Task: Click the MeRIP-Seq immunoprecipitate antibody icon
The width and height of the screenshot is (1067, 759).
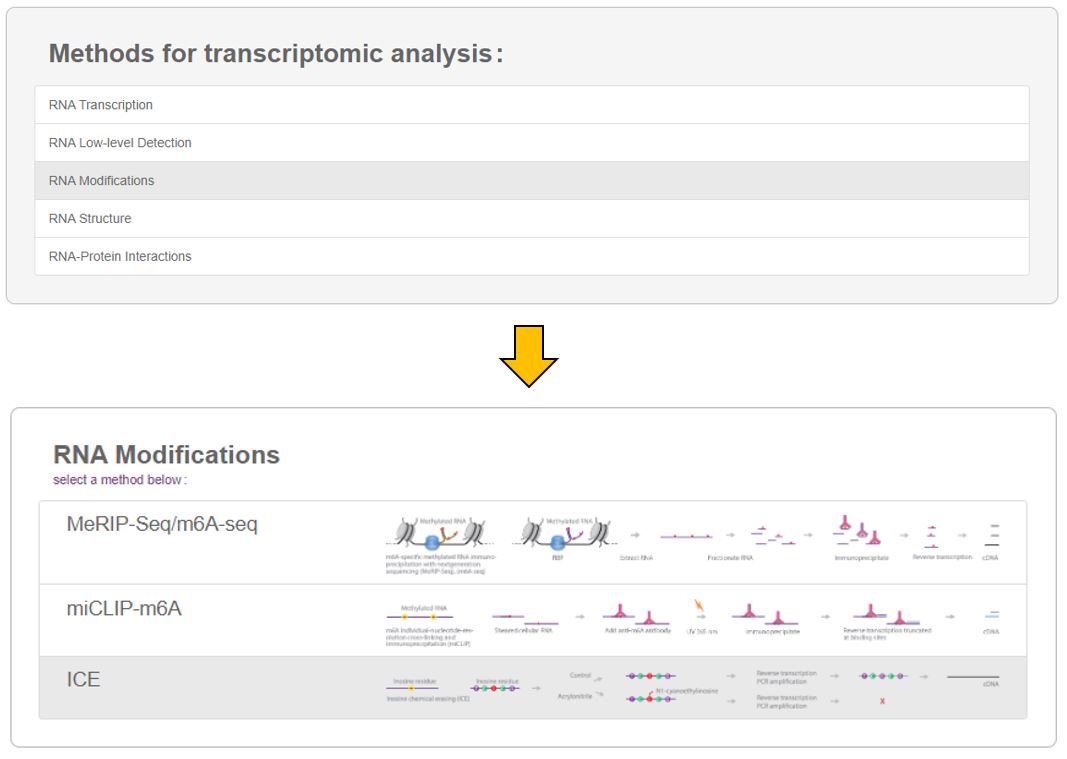Action: (x=858, y=531)
